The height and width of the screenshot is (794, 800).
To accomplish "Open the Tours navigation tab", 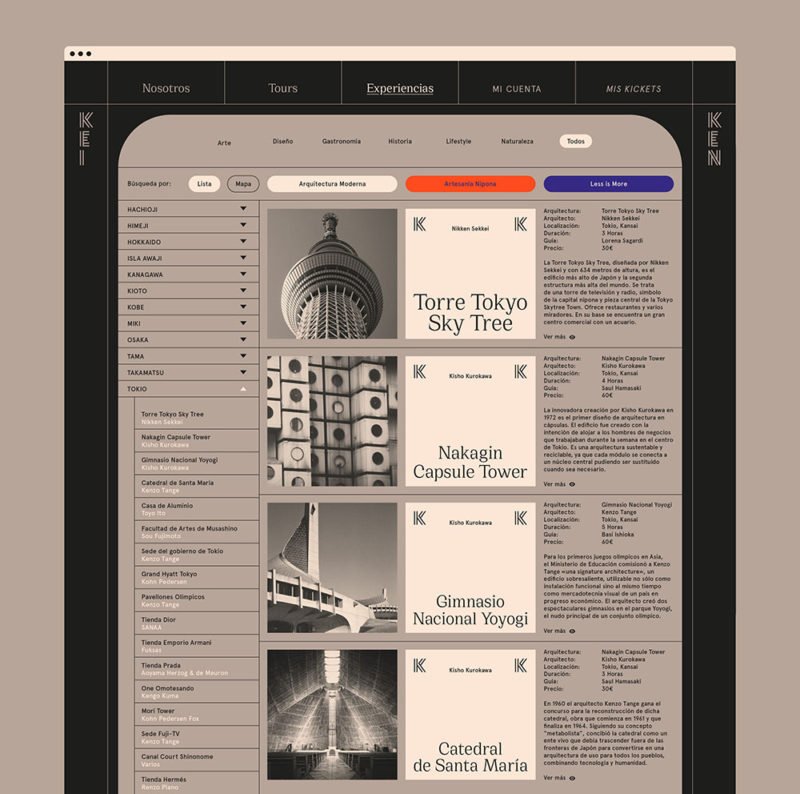I will pos(283,88).
